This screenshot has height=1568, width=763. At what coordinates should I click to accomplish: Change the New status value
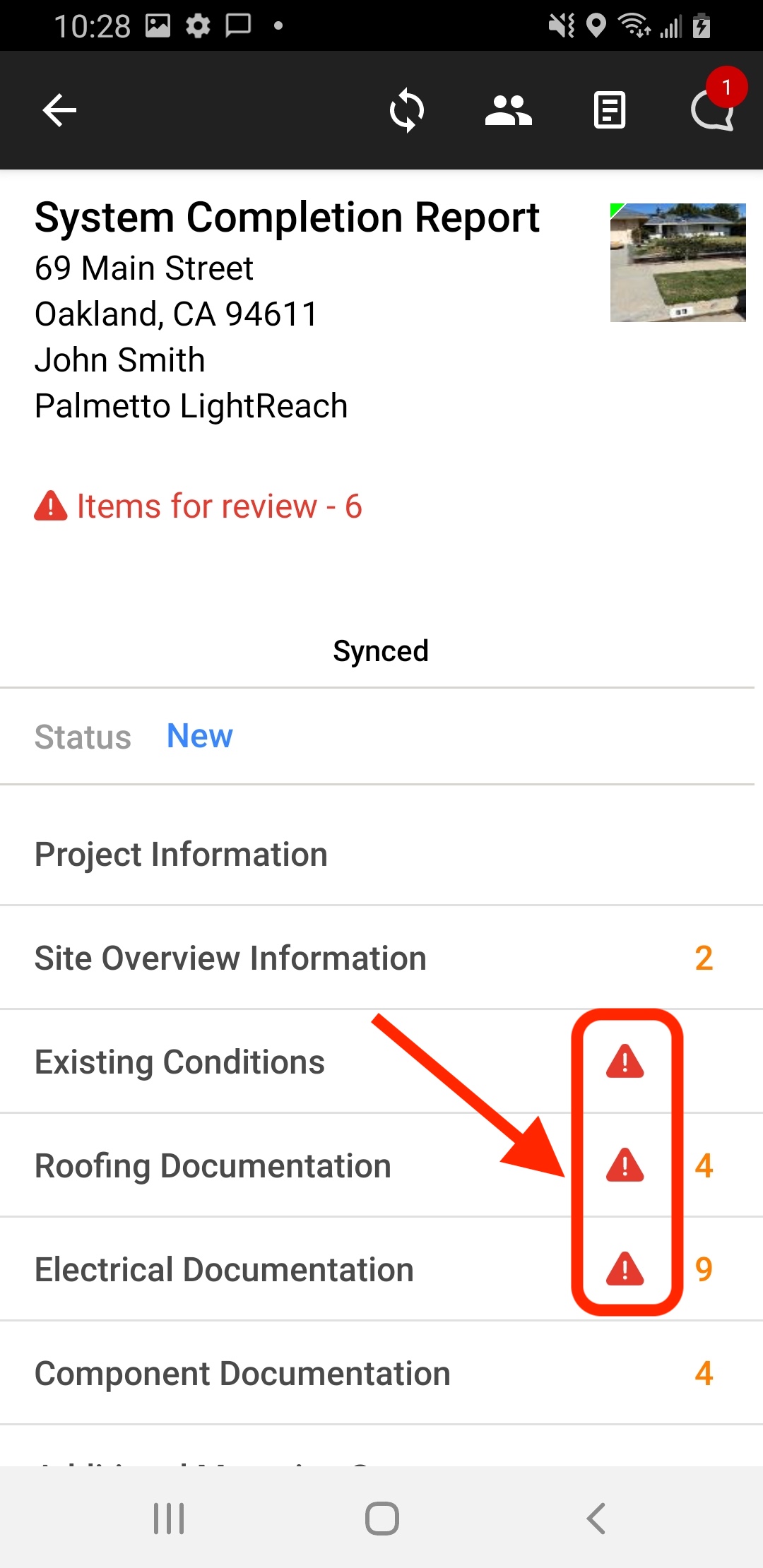pyautogui.click(x=199, y=736)
